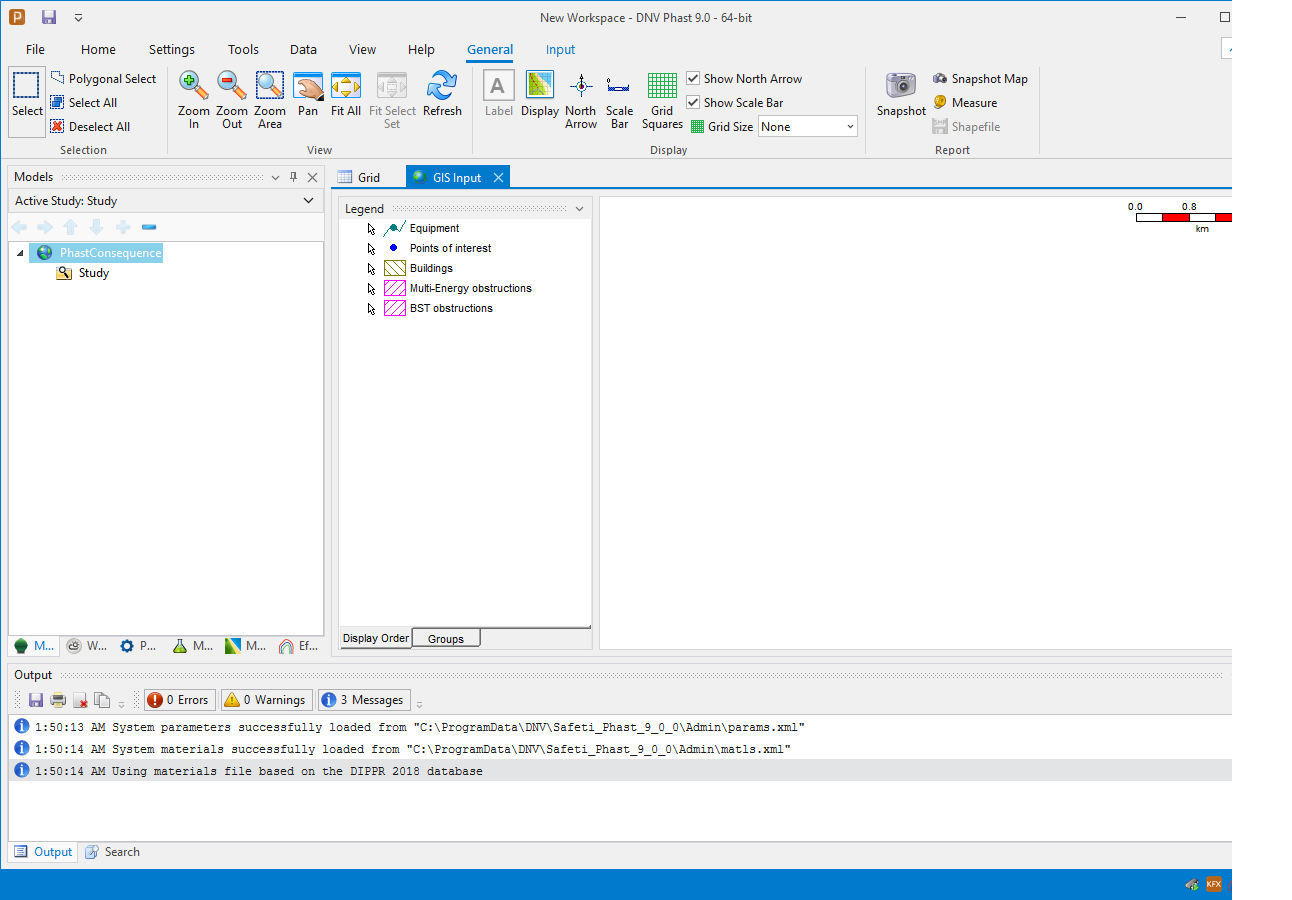Open the View ribbon tab
This screenshot has height=900, width=1292.
363,49
